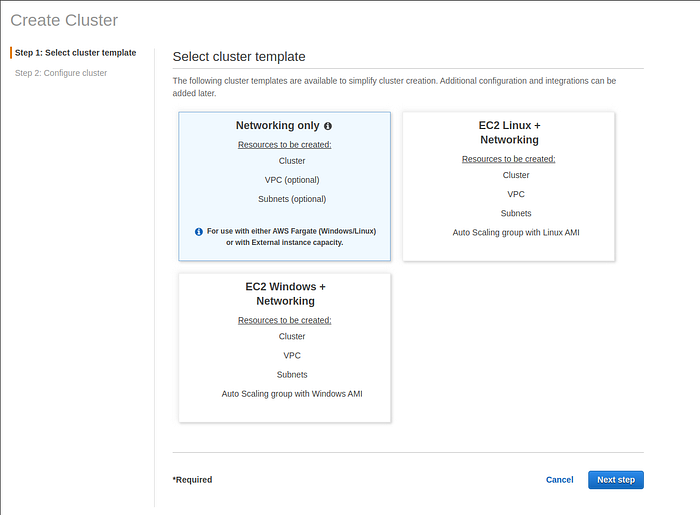Click the Select cluster template section heading
Viewport: 700px width, 515px height.
tap(239, 57)
